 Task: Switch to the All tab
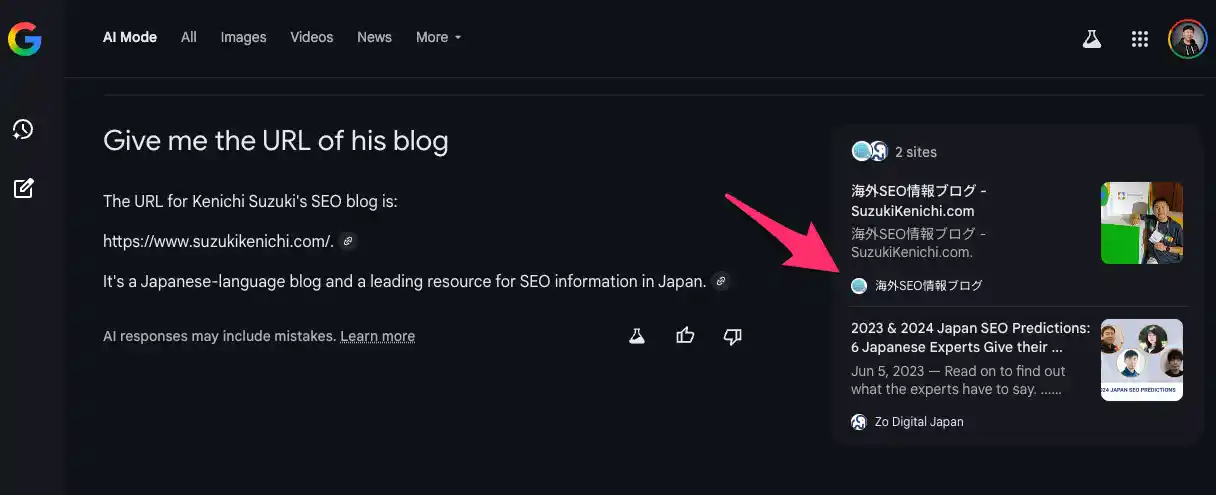(x=189, y=37)
